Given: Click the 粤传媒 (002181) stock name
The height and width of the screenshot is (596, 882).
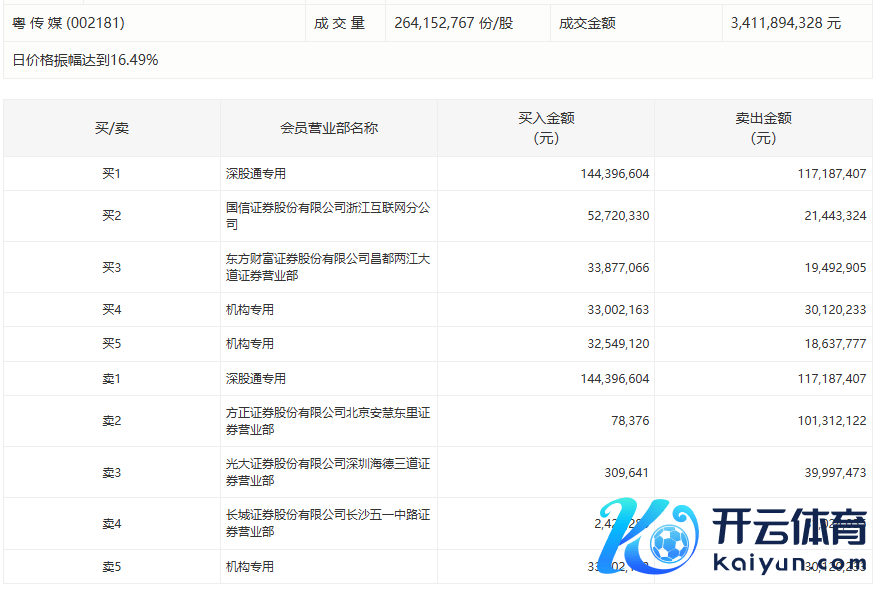Looking at the screenshot, I should [69, 22].
